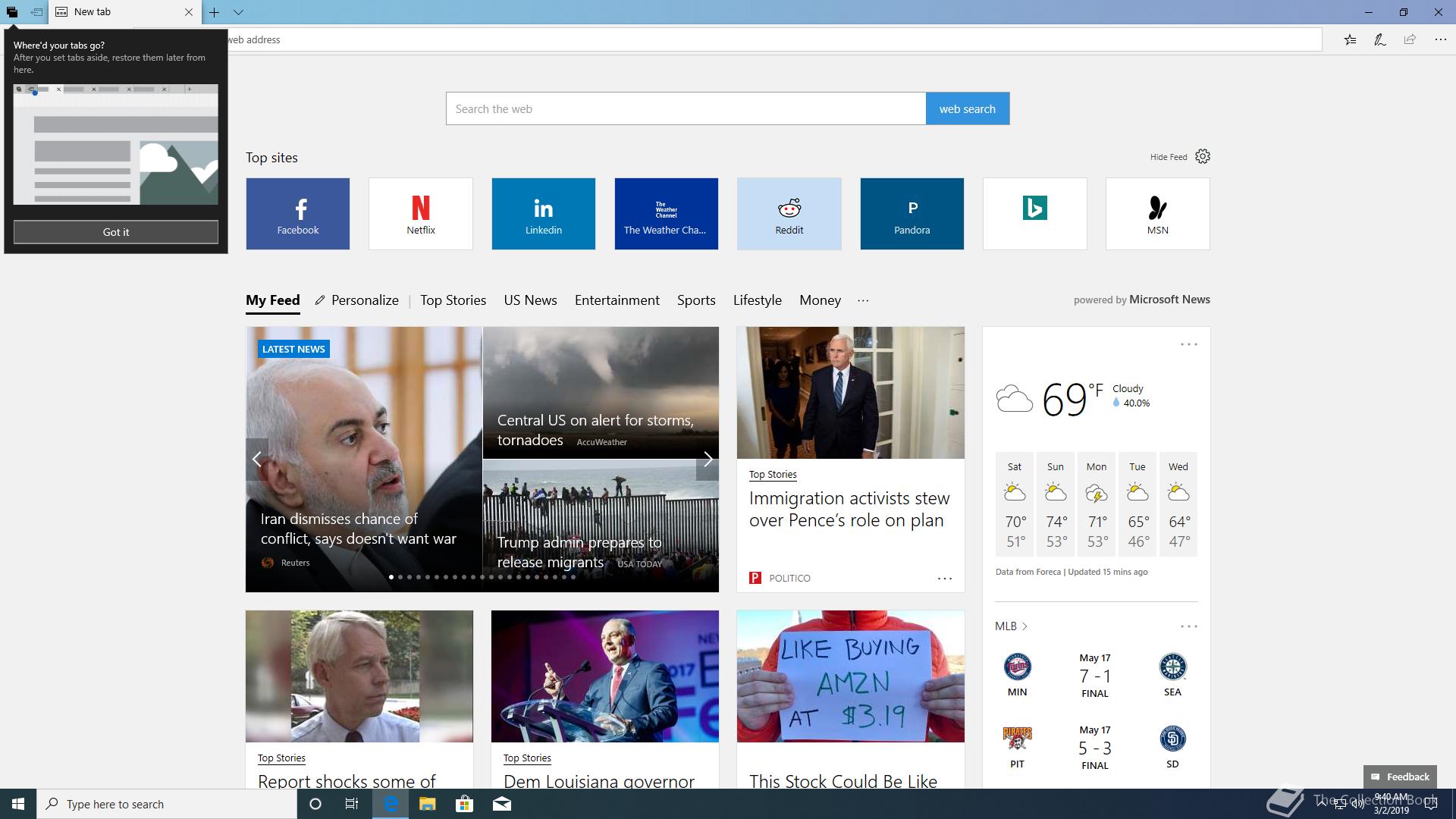Open the MLB scores link

(1011, 626)
